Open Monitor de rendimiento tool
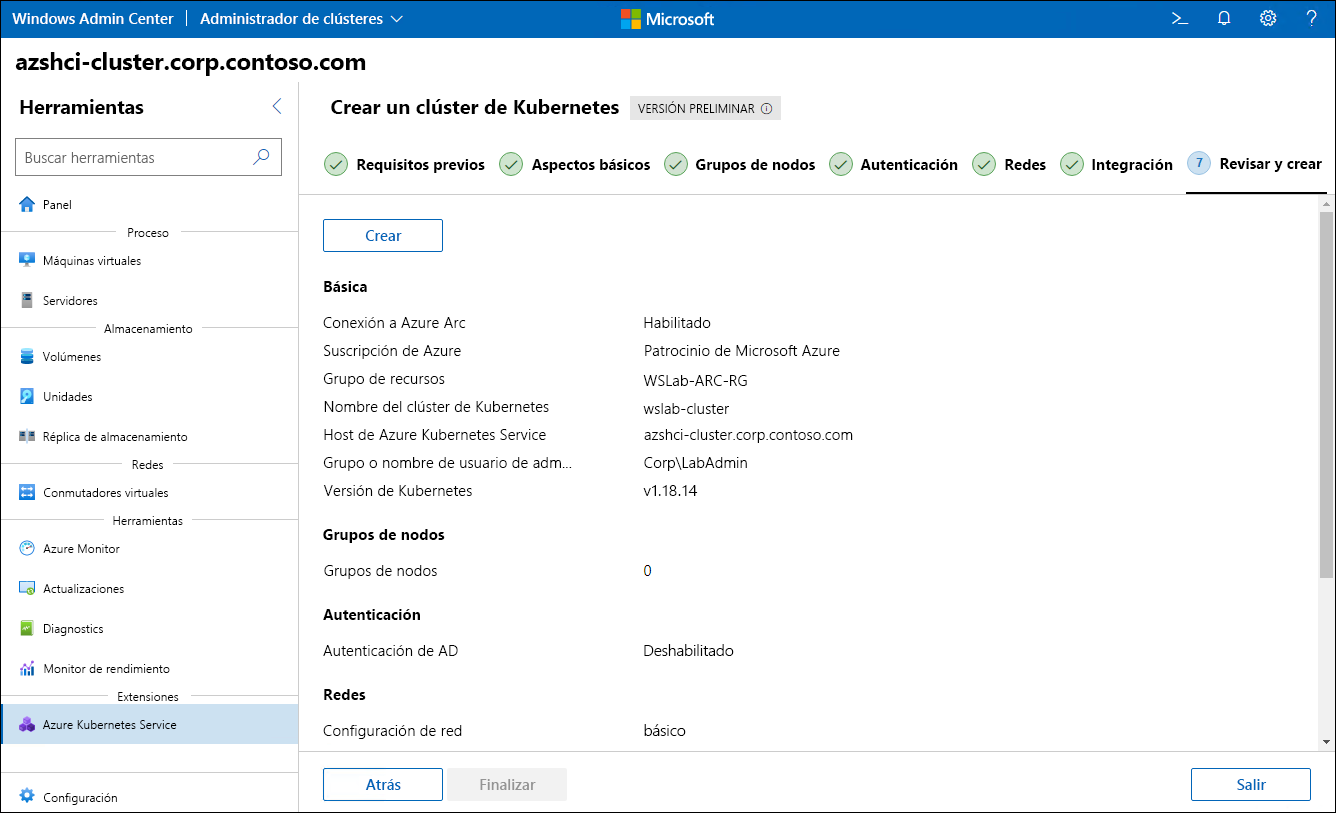1336x813 pixels. click(x=149, y=669)
